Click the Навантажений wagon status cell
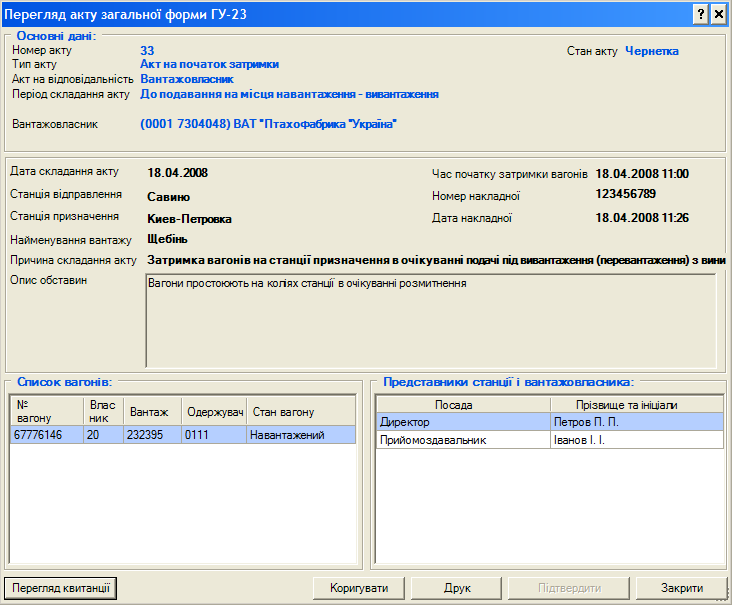 click(301, 435)
